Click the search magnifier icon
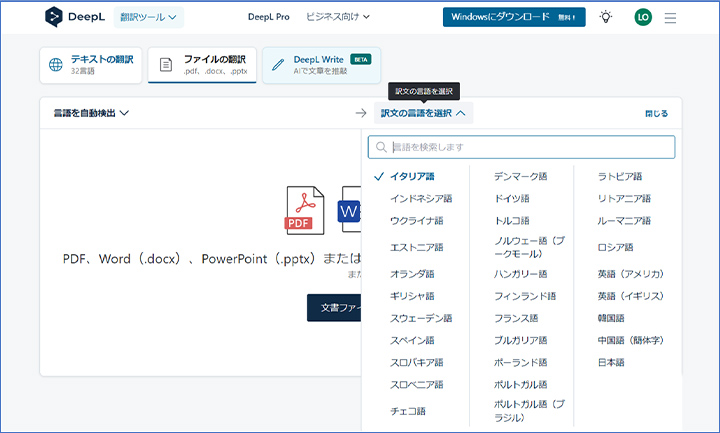Image resolution: width=720 pixels, height=433 pixels. [381, 147]
